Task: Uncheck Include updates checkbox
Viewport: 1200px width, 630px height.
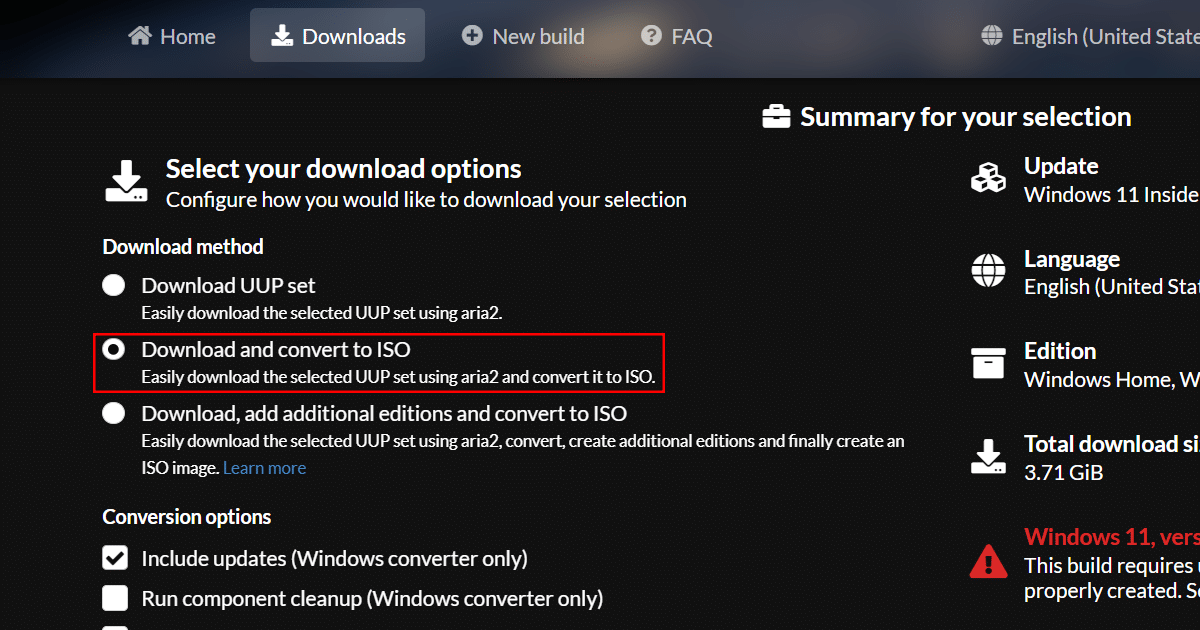Action: coord(115,558)
